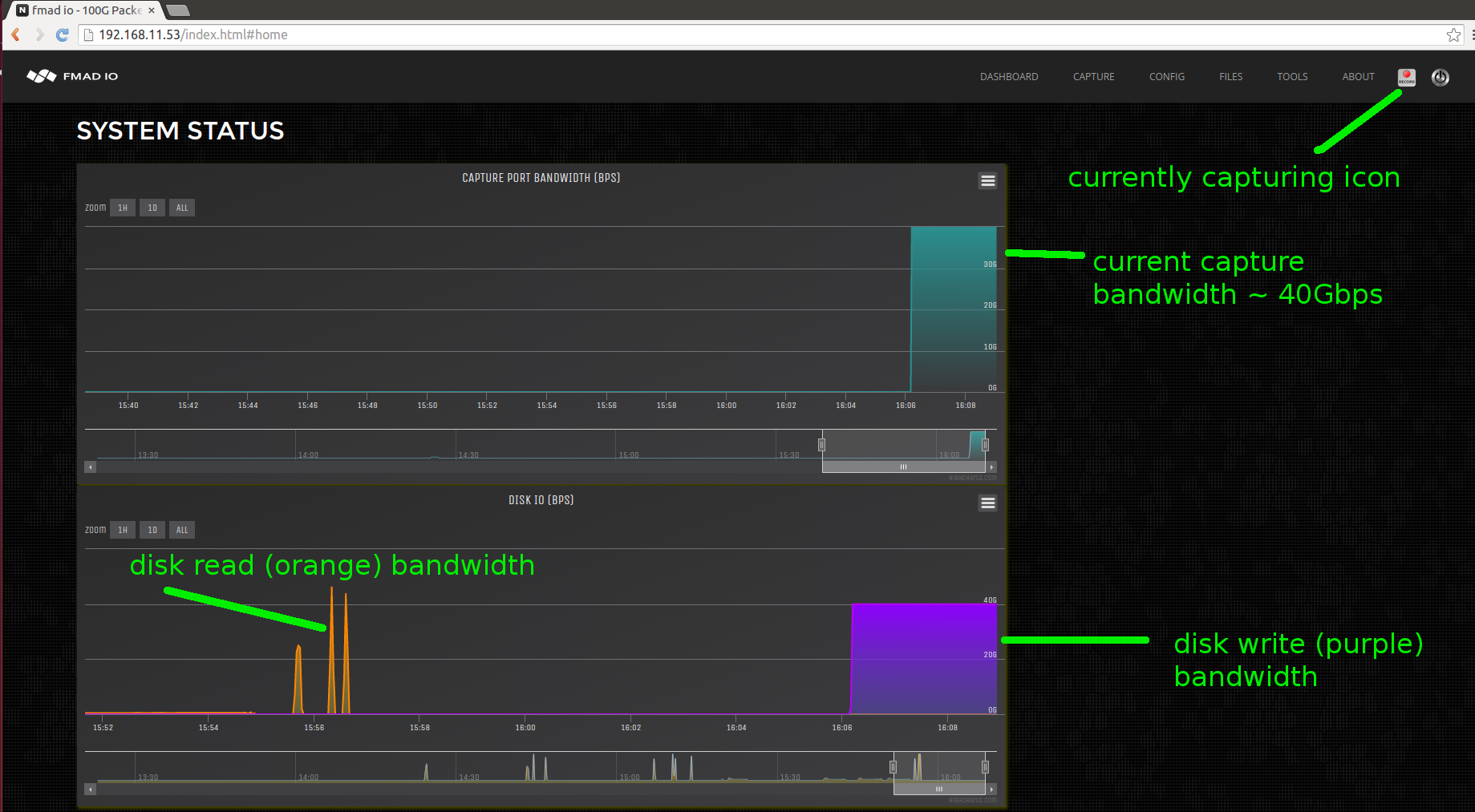The width and height of the screenshot is (1475, 812).
Task: Click the power shutdown icon
Action: click(x=1440, y=77)
